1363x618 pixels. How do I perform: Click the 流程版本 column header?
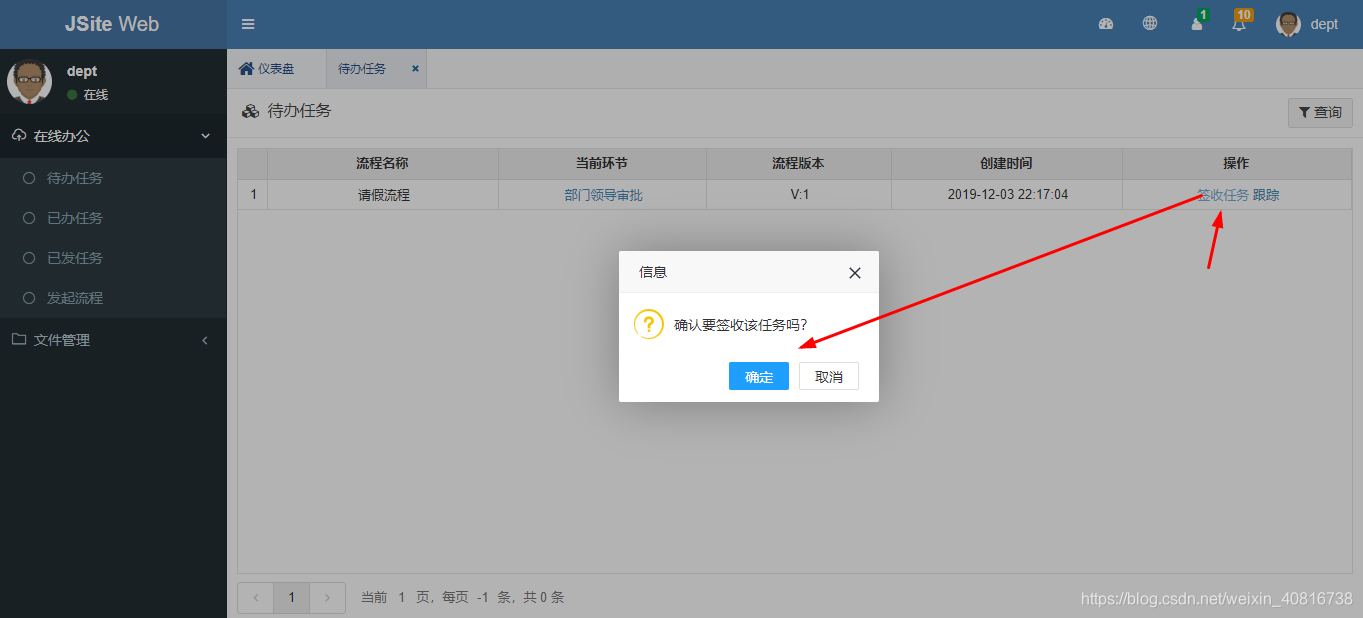pos(798,164)
